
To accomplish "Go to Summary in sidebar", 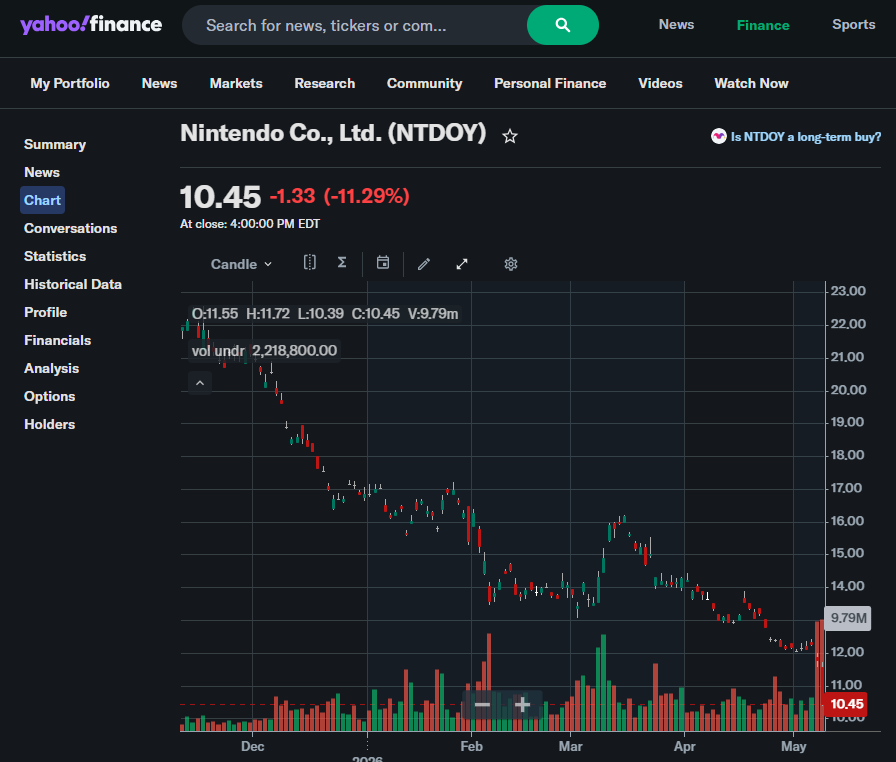I will tap(55, 145).
